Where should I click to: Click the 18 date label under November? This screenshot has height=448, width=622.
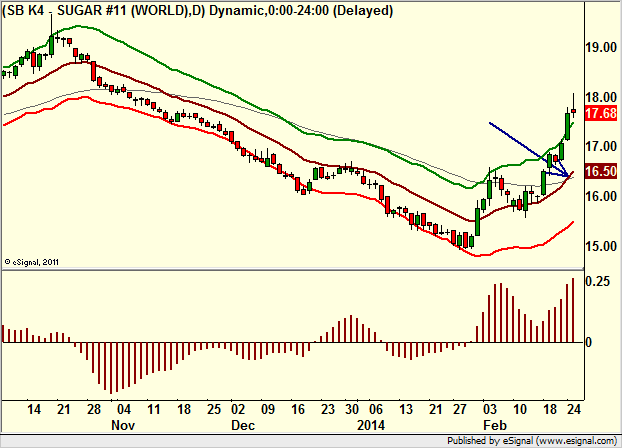[184, 409]
